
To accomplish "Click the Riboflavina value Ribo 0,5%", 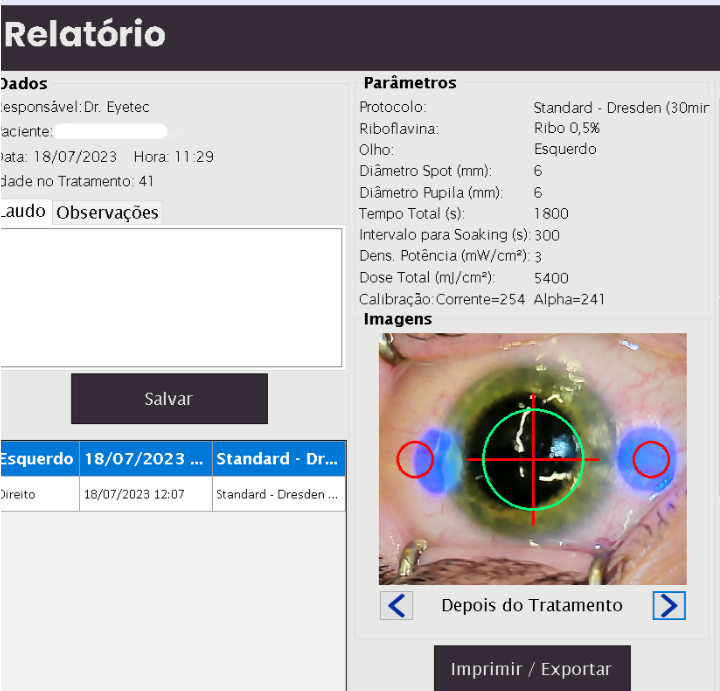I will click(x=567, y=128).
